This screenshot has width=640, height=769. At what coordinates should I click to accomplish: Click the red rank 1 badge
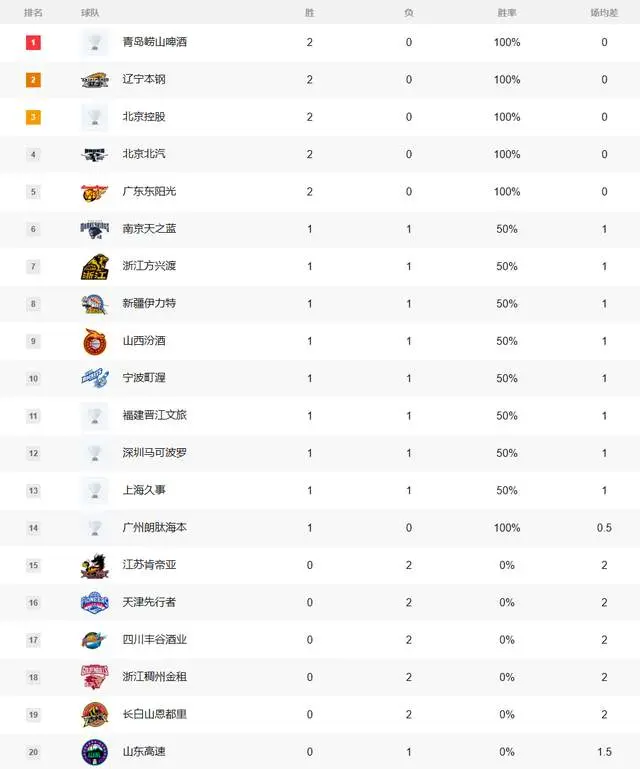tap(33, 42)
